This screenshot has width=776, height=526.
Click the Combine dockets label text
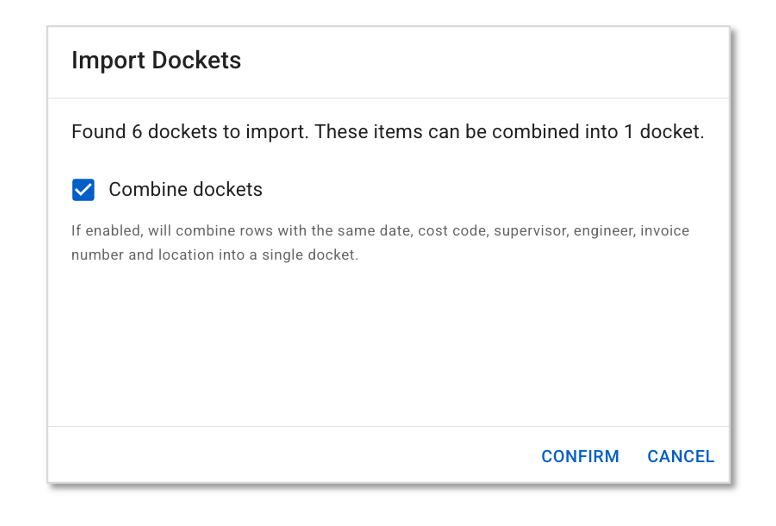185,190
